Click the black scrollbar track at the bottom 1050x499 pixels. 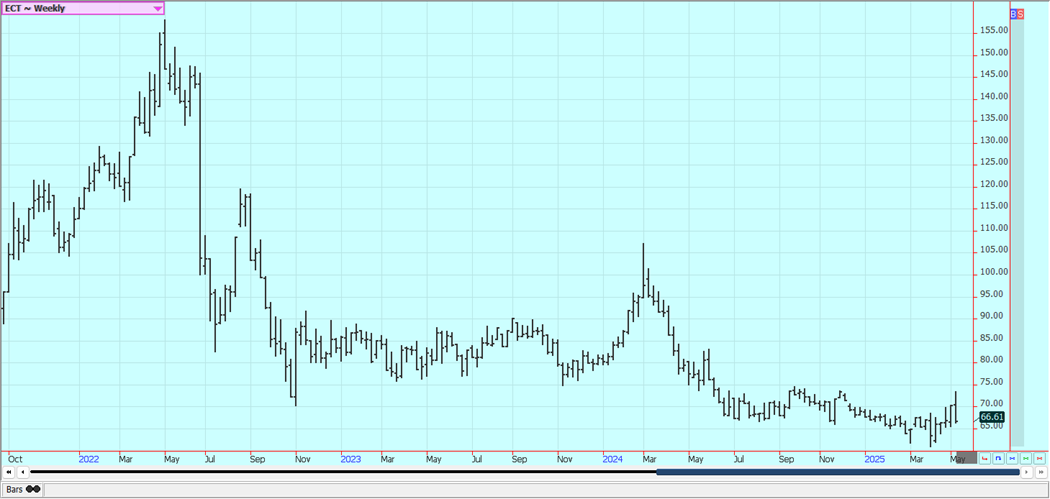343,472
